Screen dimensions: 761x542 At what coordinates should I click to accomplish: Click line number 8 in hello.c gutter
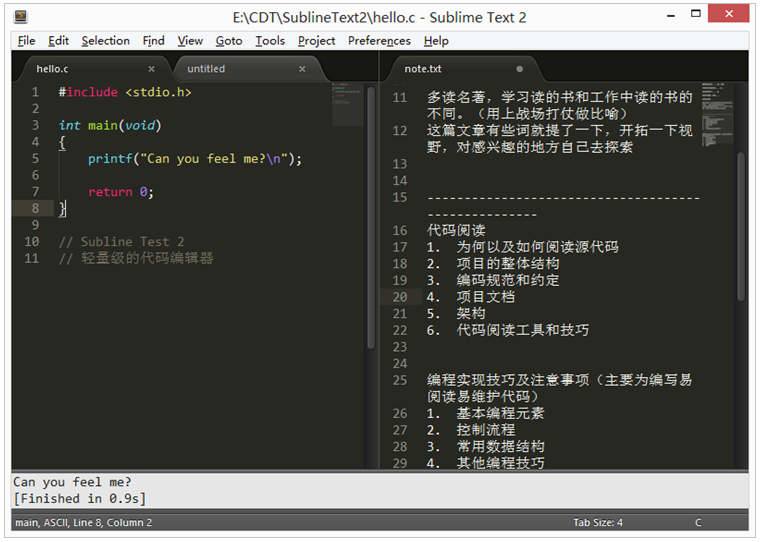point(35,209)
